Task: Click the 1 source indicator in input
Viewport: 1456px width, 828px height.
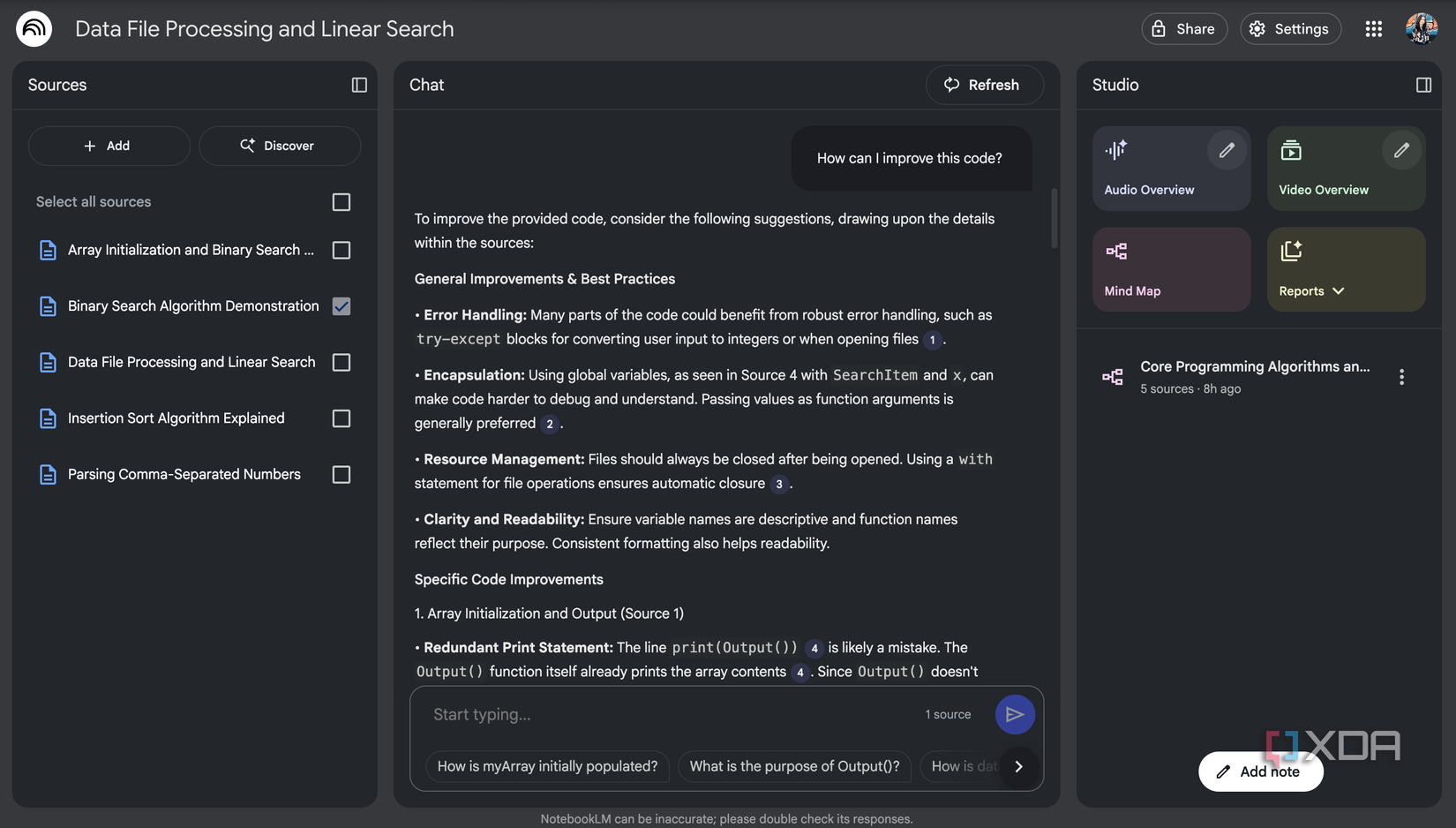Action: click(x=948, y=714)
